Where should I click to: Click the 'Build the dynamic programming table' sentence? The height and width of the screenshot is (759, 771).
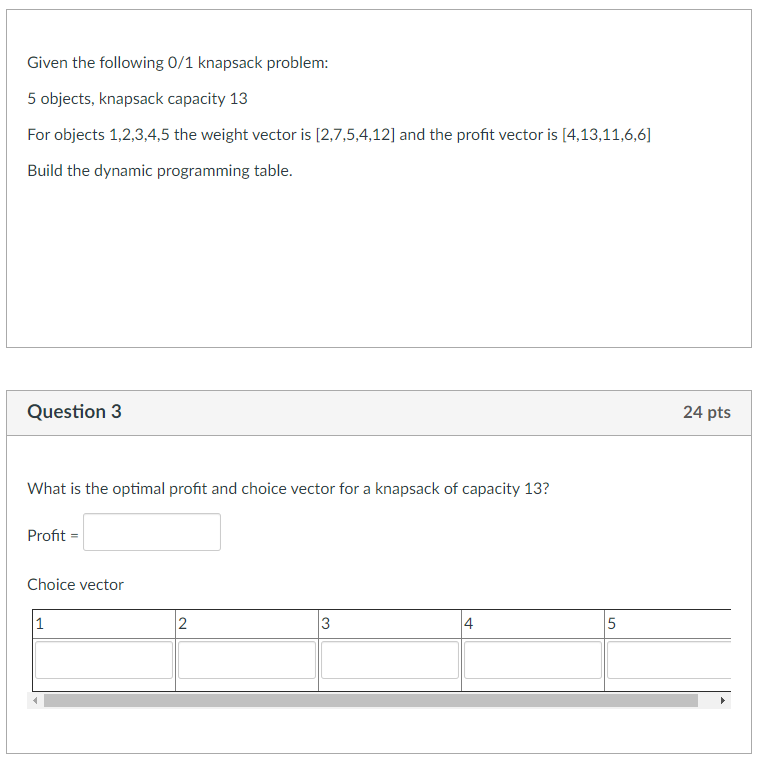[160, 171]
